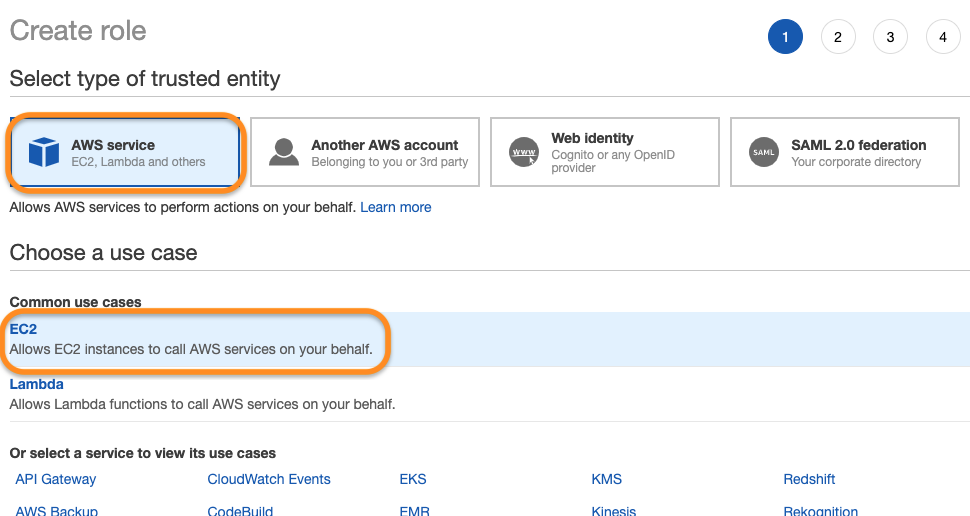Screen dimensions: 970x516
Task: Select the EC2 common use case
Action: coord(23,329)
